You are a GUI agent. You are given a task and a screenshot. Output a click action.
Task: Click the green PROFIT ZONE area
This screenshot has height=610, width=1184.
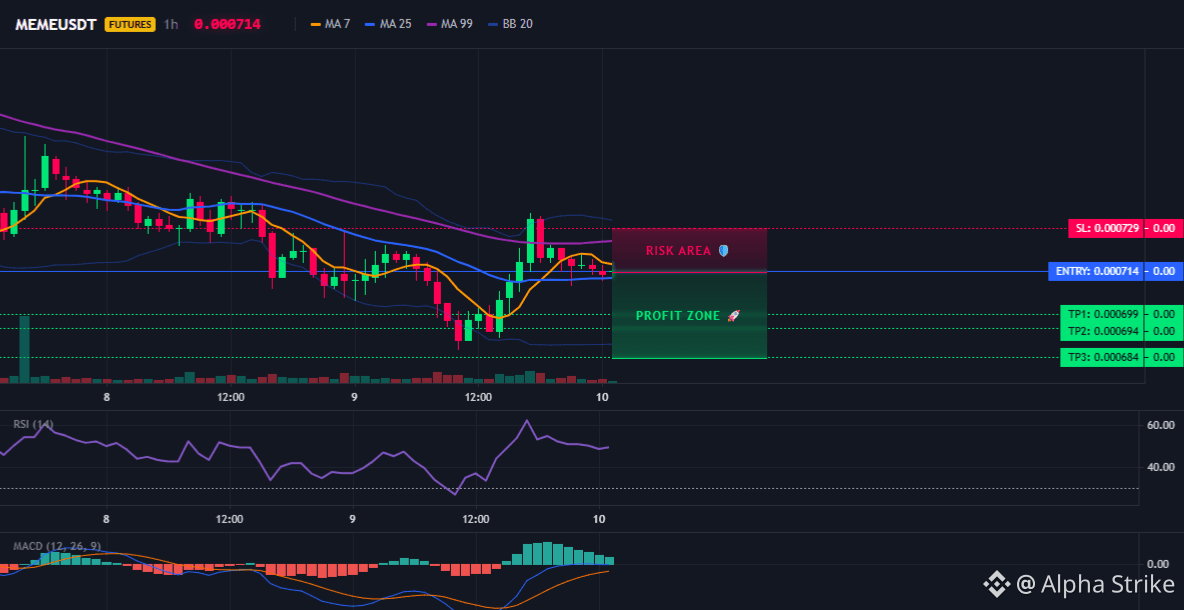(x=689, y=335)
